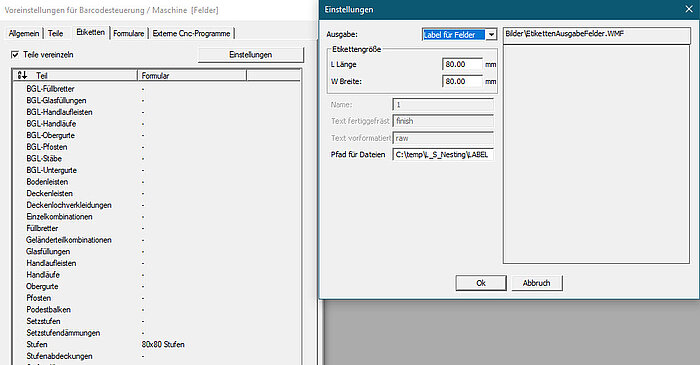Viewport: 700px width, 365px height.
Task: Select the BGL-Untergurte row
Action: coord(156,170)
